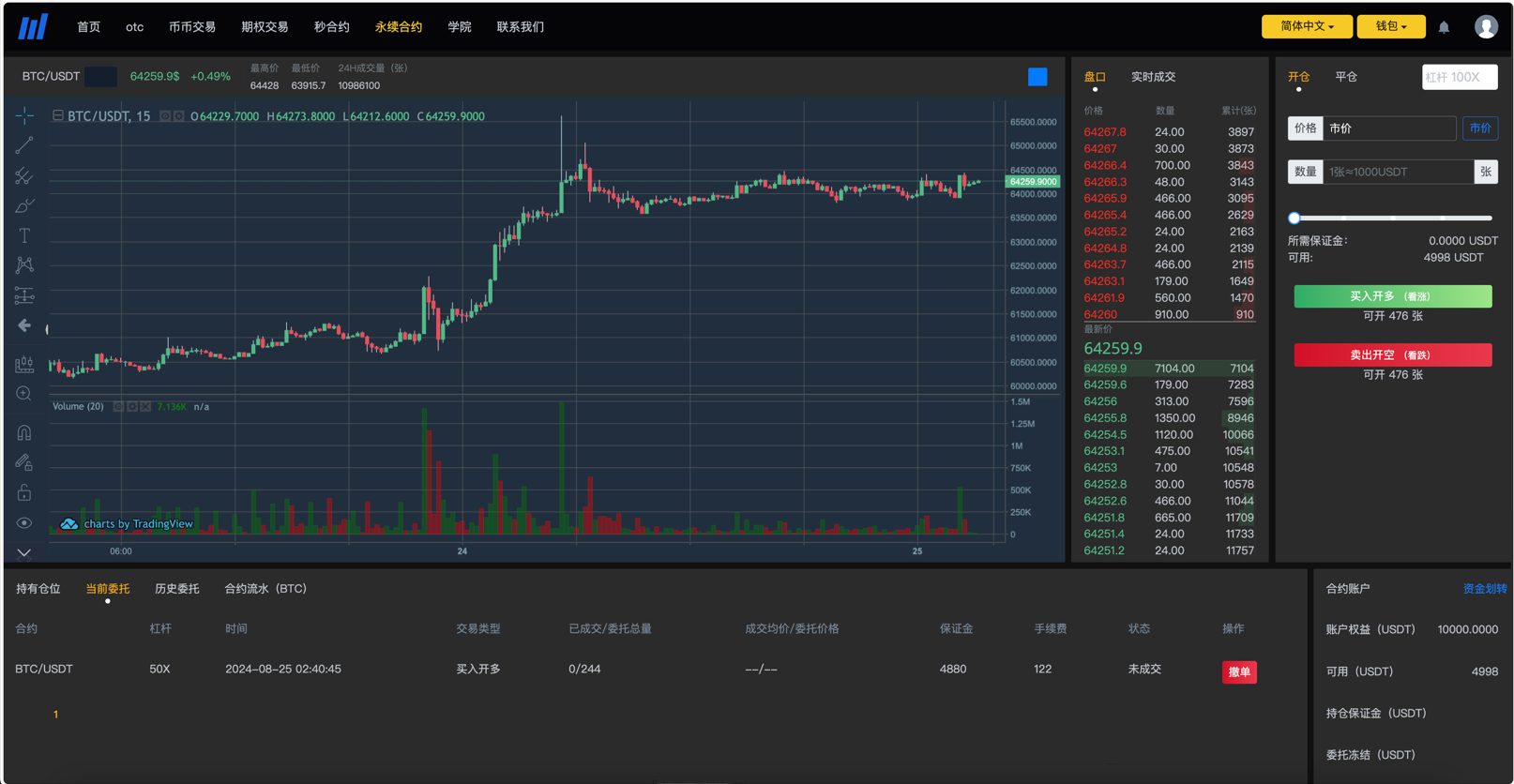
Task: Enable the magnet snap mode
Action: click(24, 432)
